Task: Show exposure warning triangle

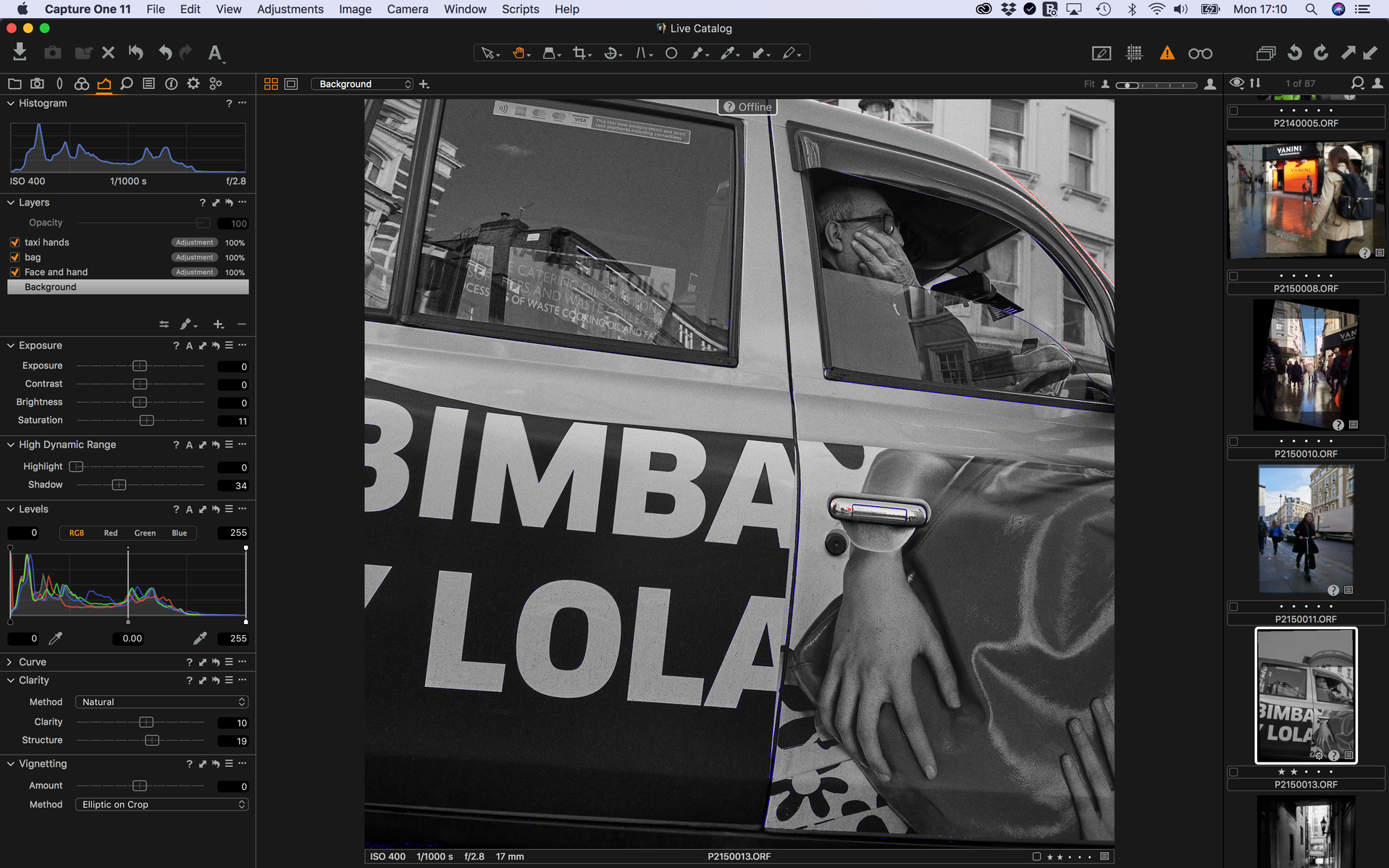Action: point(1167,53)
